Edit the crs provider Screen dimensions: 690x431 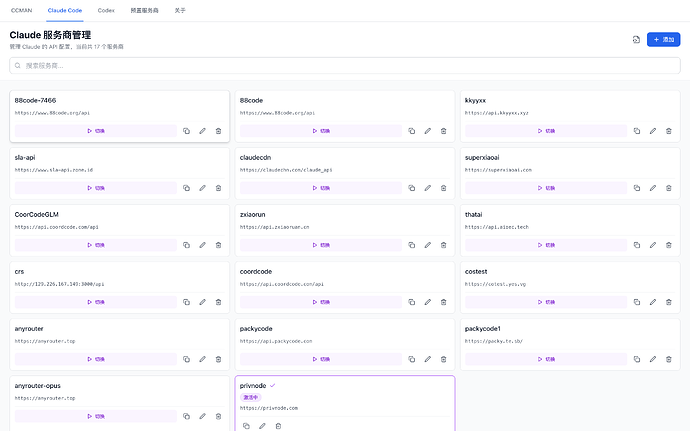tap(202, 302)
